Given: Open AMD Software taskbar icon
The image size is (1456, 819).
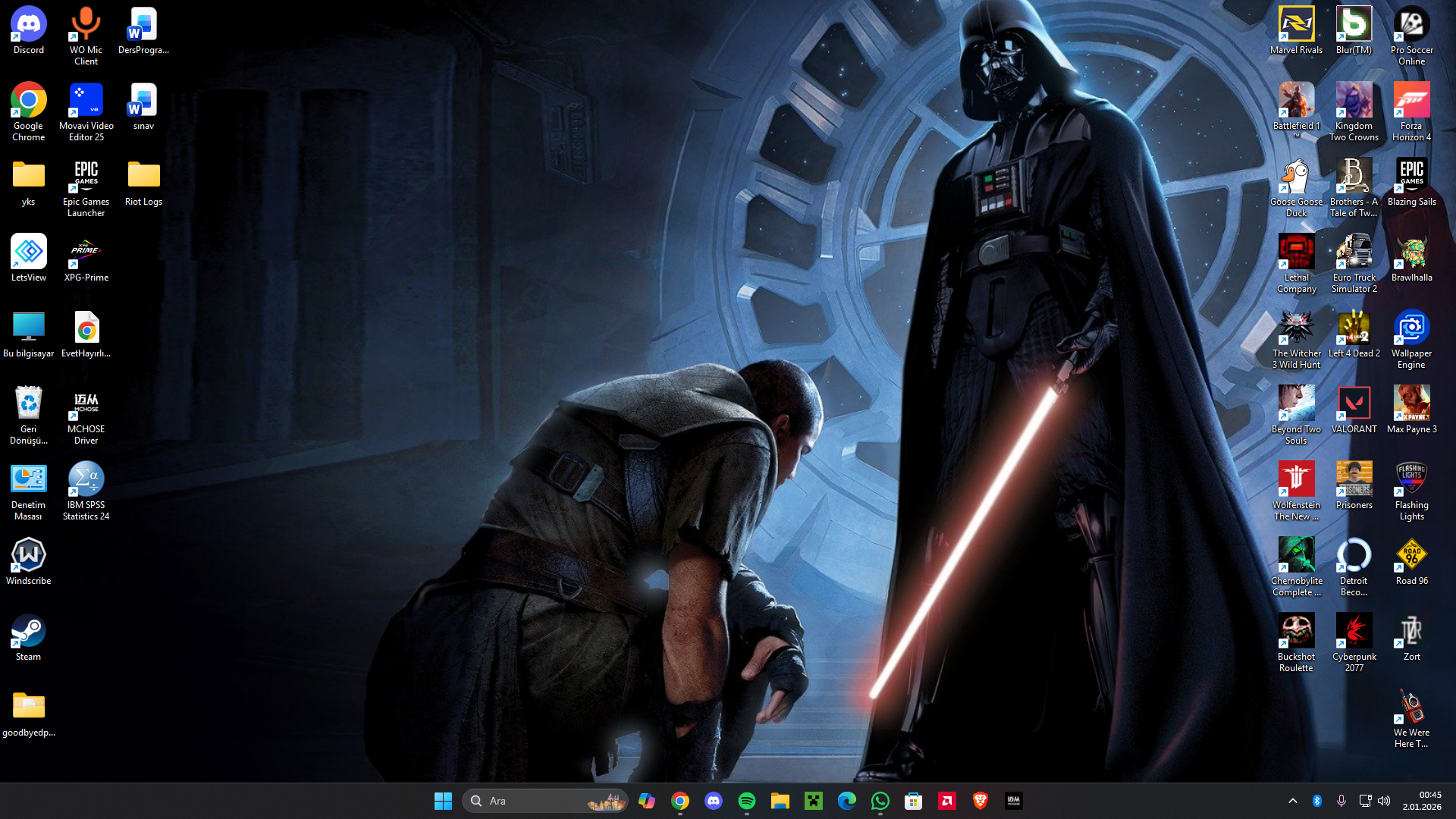Looking at the screenshot, I should 947,801.
